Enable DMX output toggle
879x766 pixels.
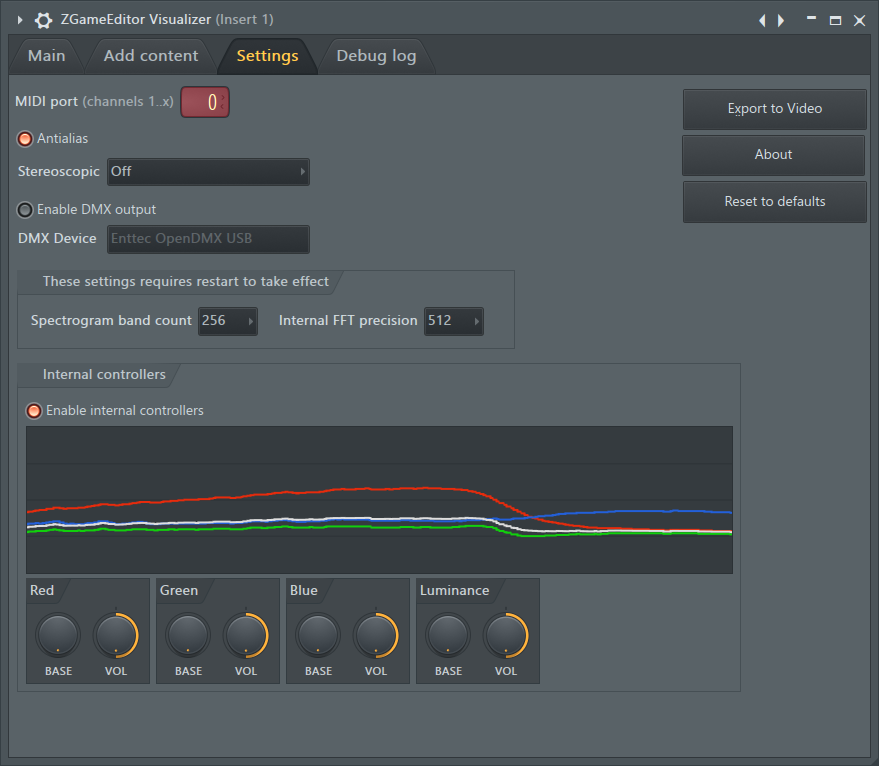pos(25,210)
